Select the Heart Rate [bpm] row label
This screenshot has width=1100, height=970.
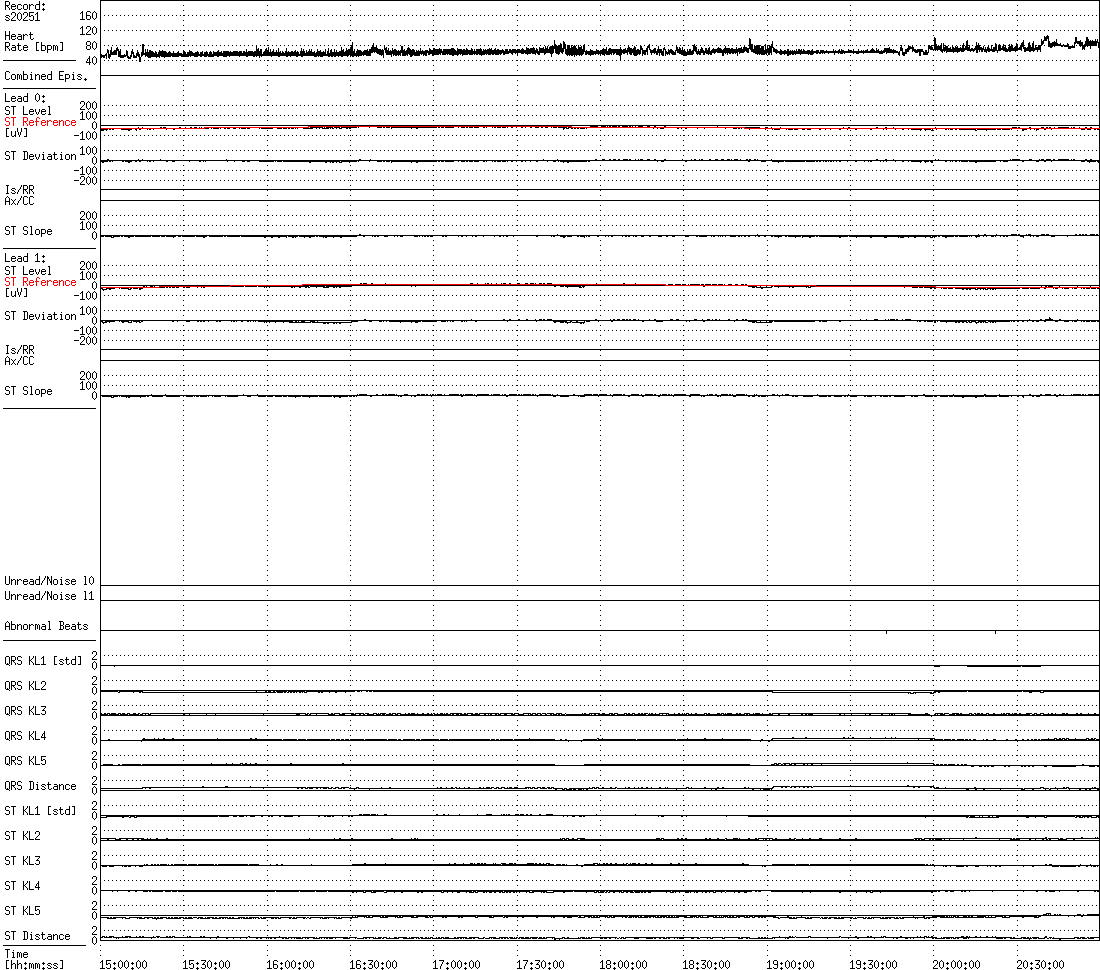(x=33, y=42)
